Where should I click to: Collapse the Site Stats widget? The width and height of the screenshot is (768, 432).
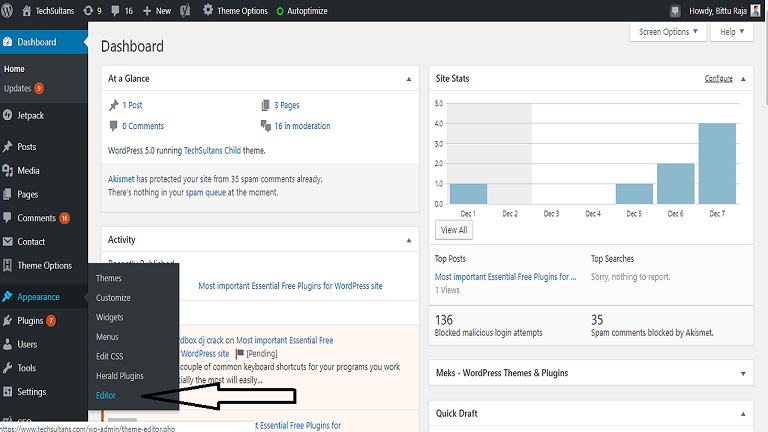[x=743, y=79]
